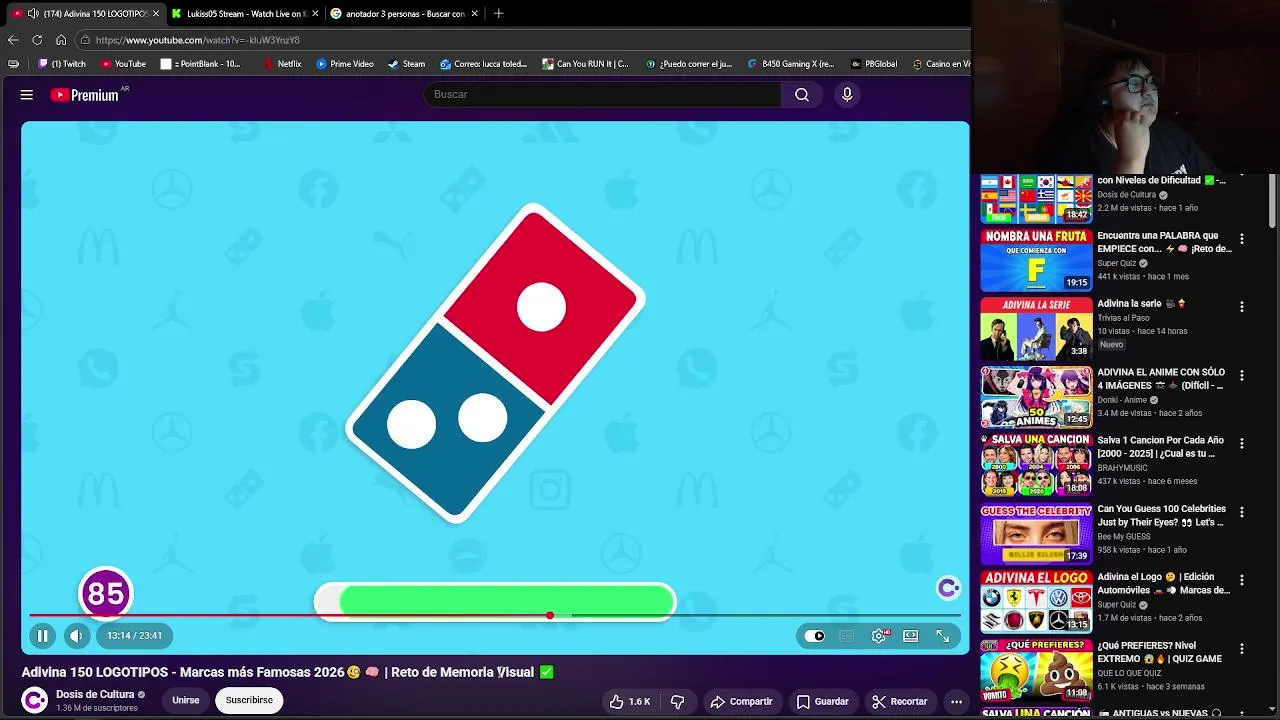Click the URL address bar
1280x720 pixels.
[520, 40]
